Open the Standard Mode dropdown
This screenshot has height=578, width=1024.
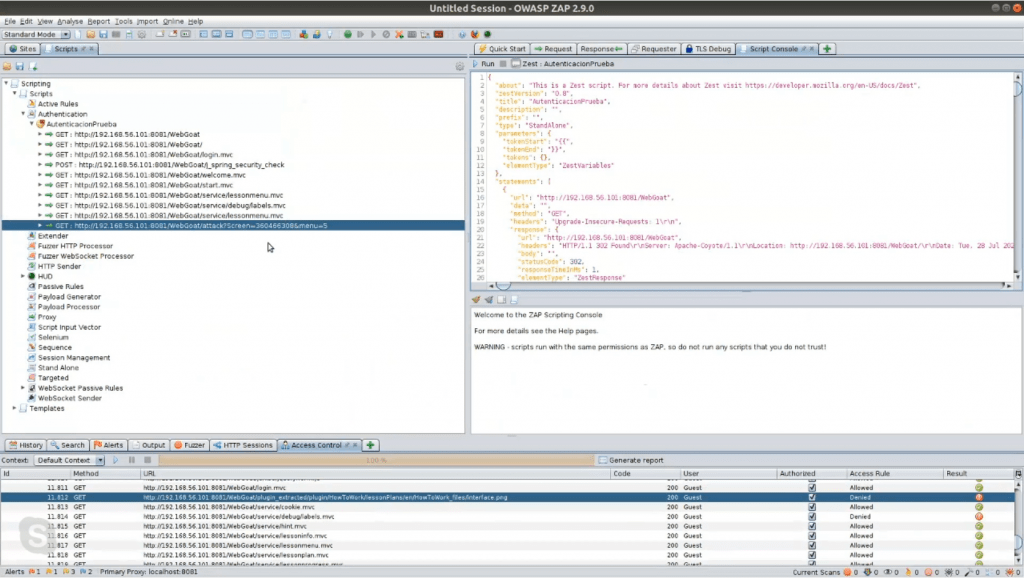pyautogui.click(x=36, y=35)
